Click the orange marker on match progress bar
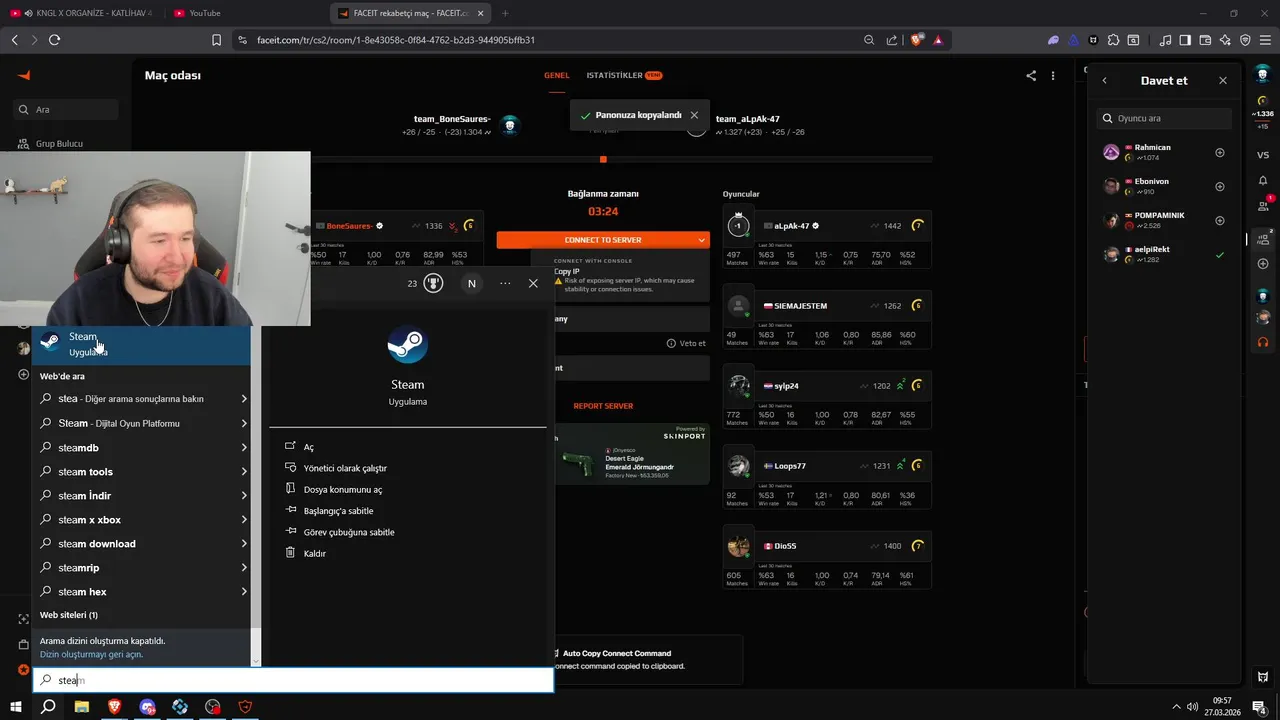This screenshot has height=720, width=1280. [x=603, y=159]
